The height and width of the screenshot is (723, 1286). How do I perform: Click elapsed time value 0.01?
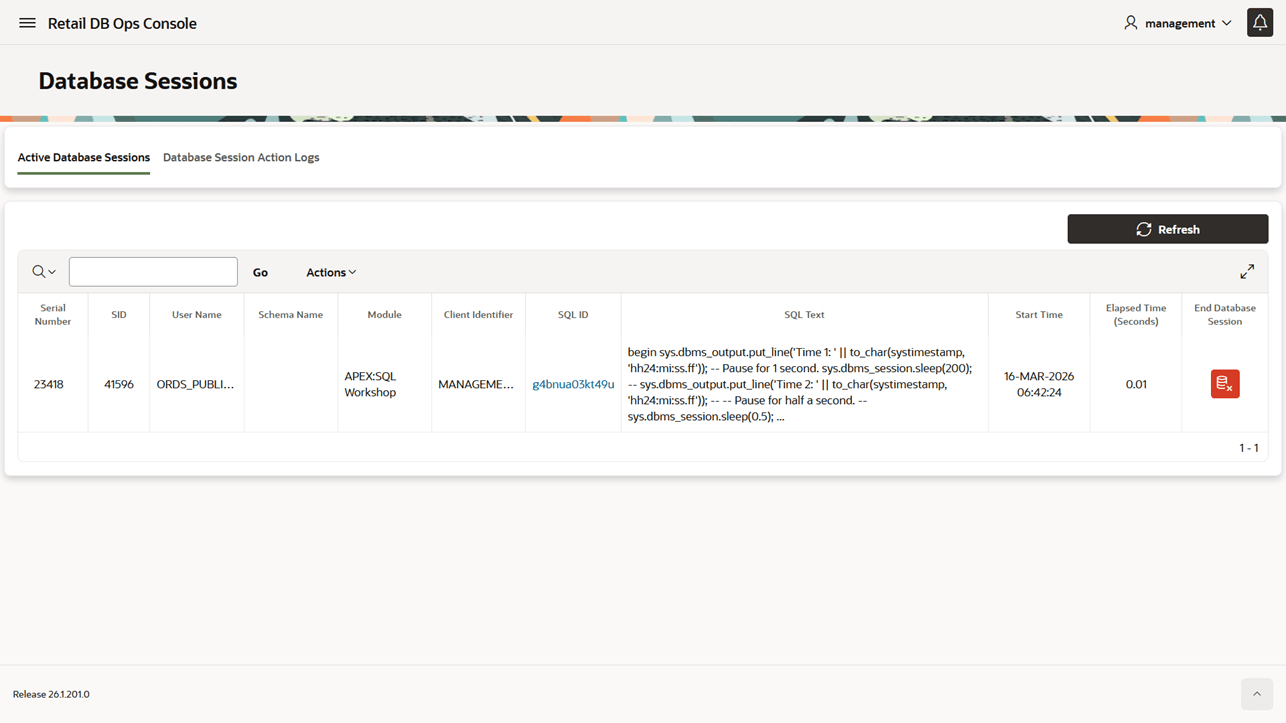(x=1136, y=384)
